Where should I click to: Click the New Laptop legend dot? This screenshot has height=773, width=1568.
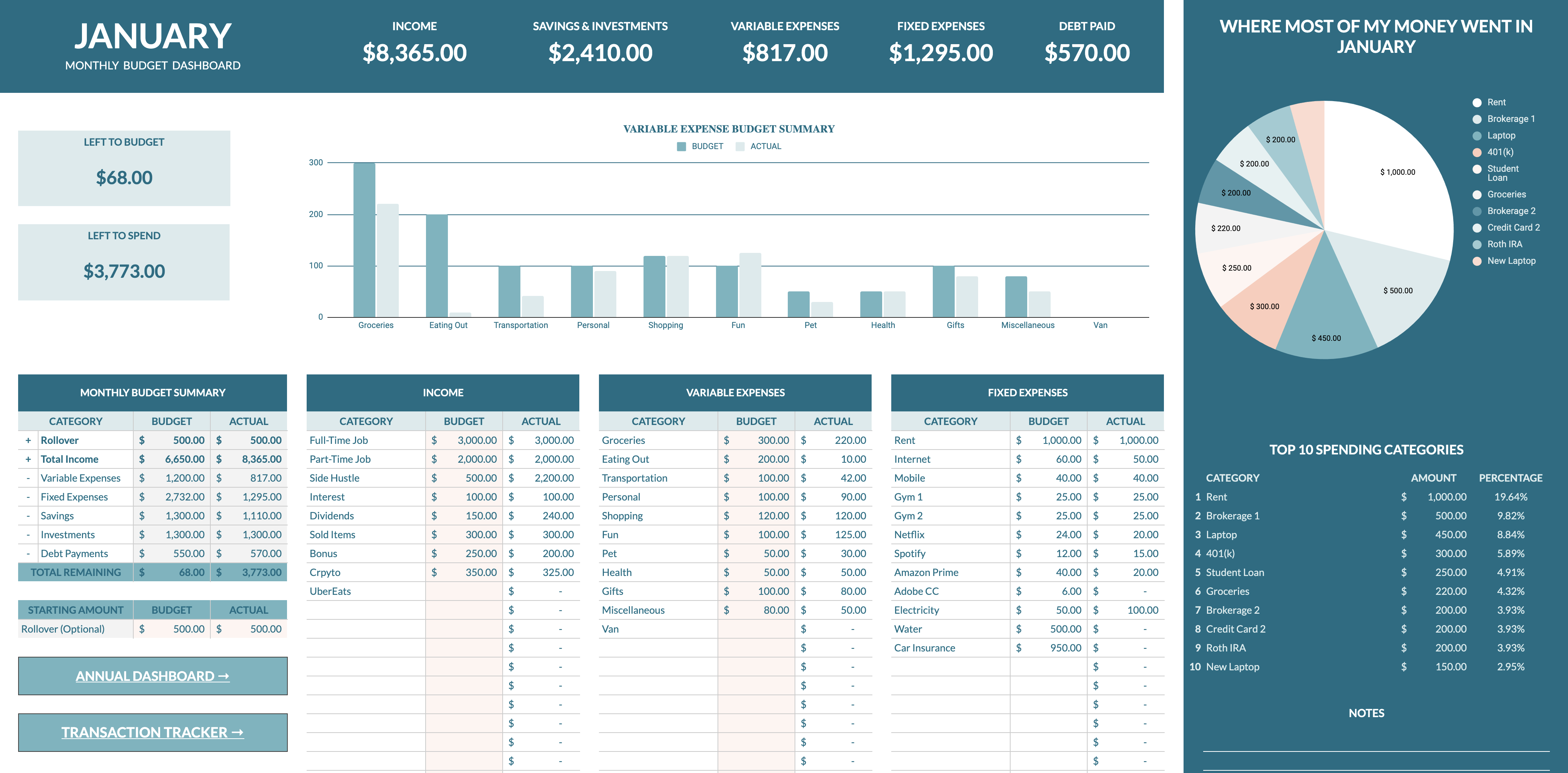(1477, 262)
